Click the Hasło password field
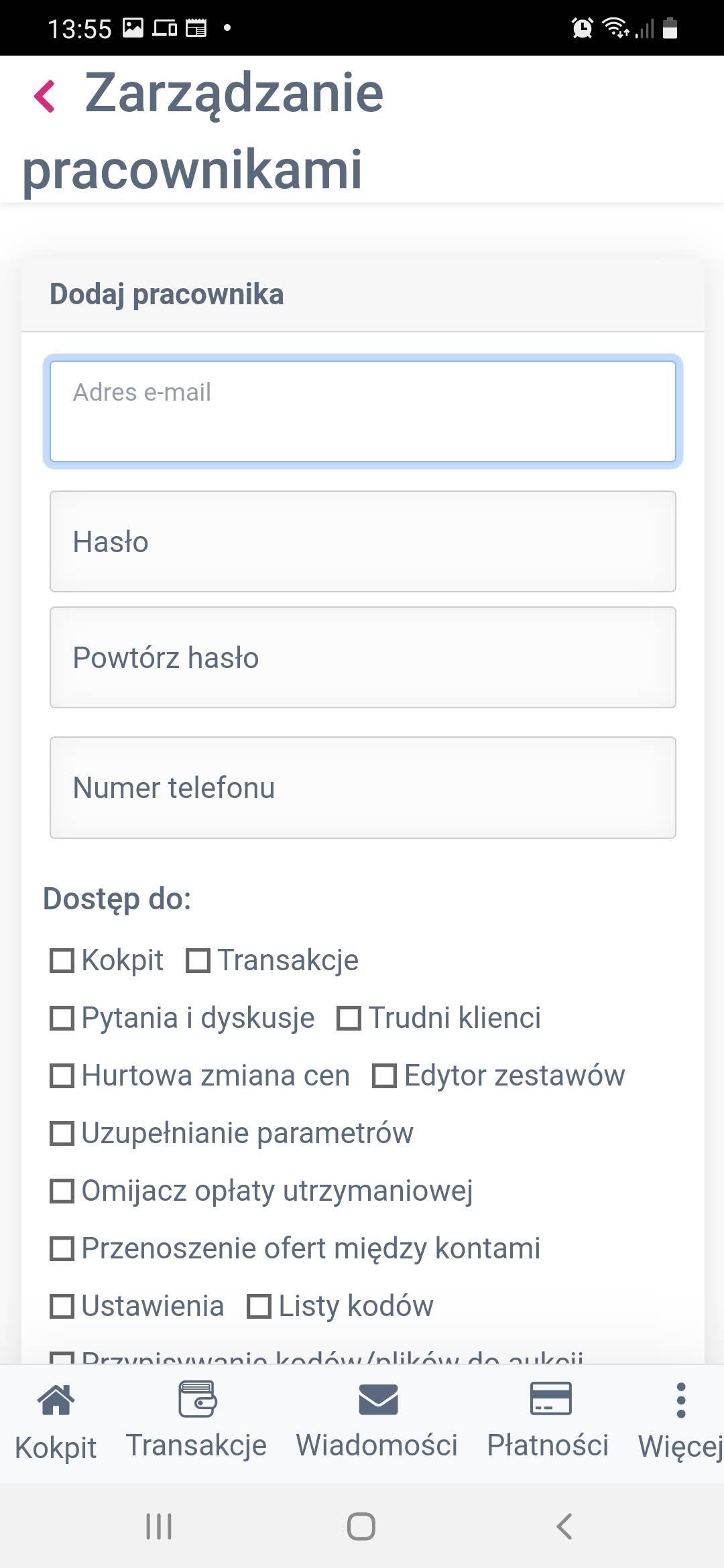 (x=363, y=541)
